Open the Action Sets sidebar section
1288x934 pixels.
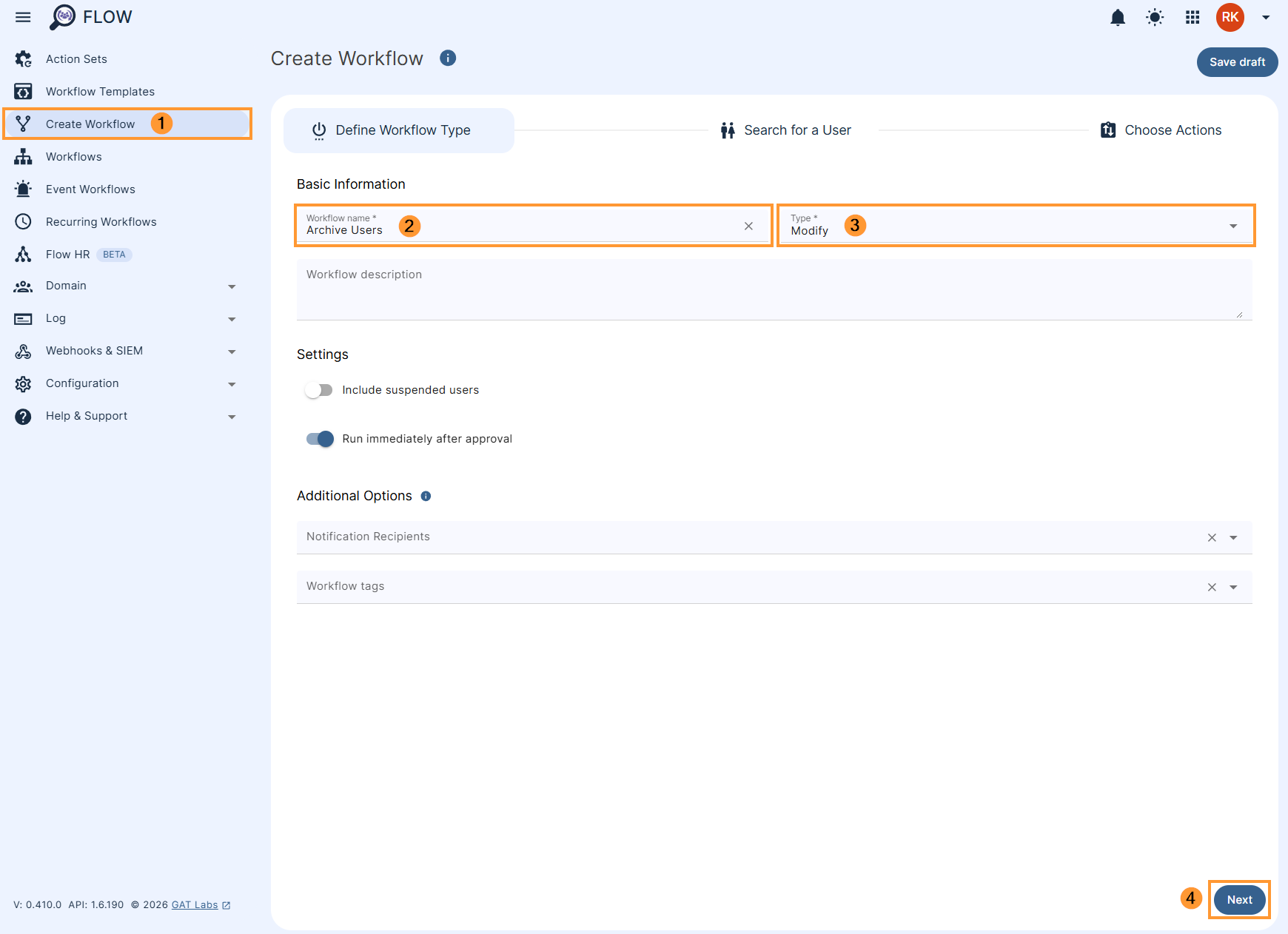[x=76, y=58]
